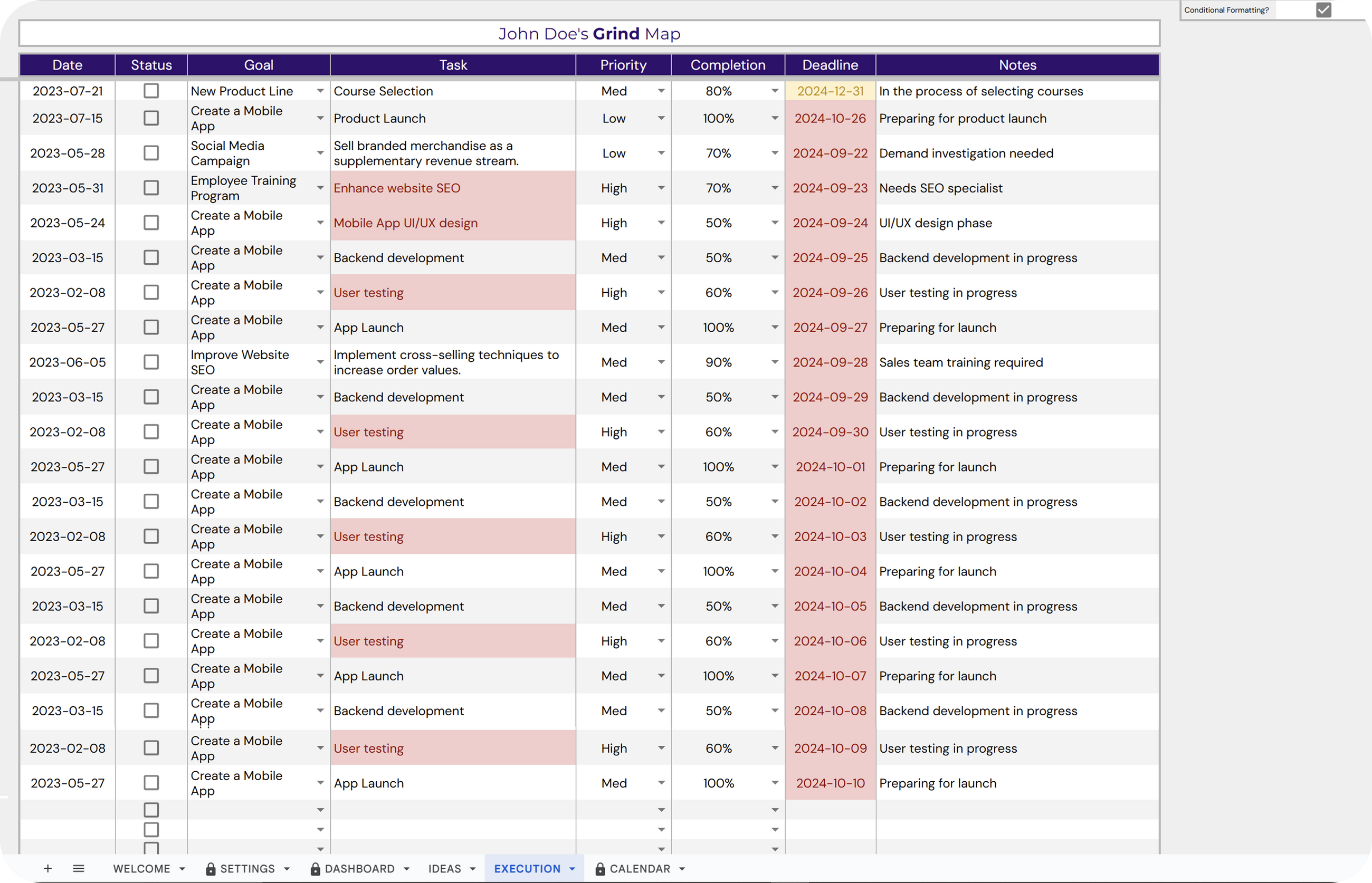Open Priority dropdown for Course Selection row
1372x883 pixels.
(x=661, y=91)
